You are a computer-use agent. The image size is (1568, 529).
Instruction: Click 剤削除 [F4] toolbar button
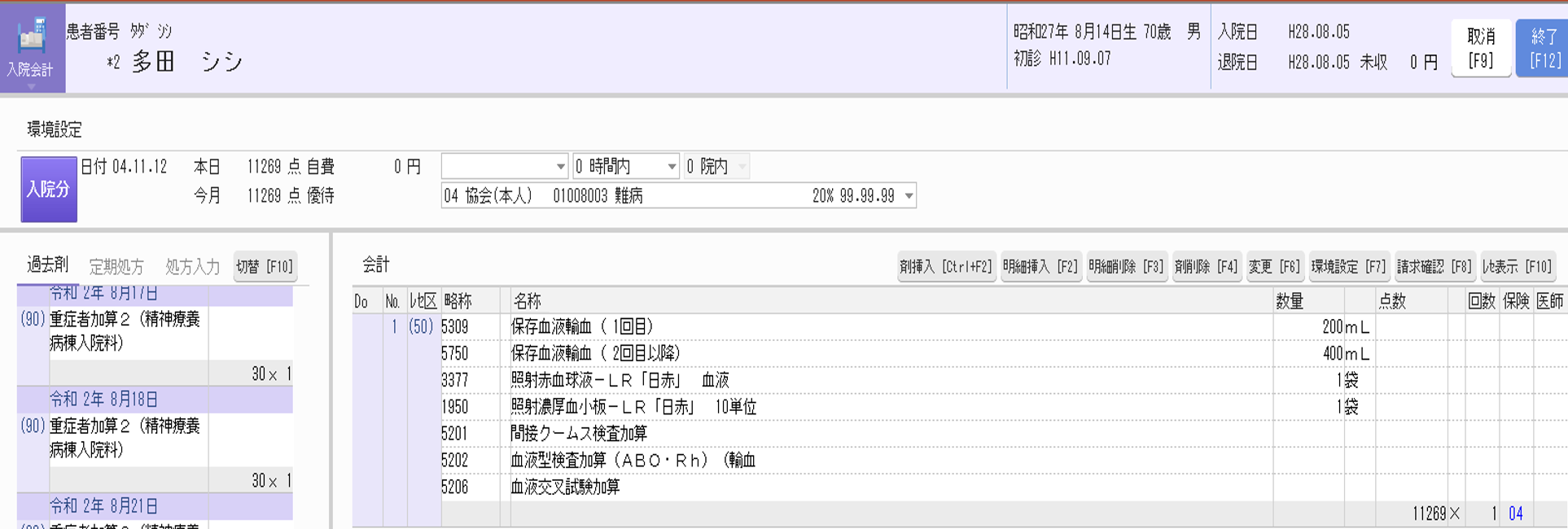coord(1206,267)
